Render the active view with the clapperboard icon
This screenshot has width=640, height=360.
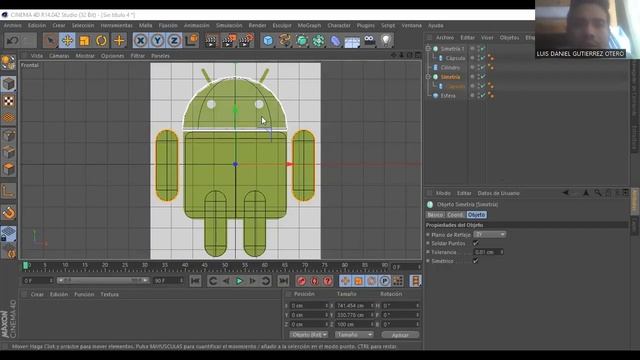pyautogui.click(x=211, y=40)
